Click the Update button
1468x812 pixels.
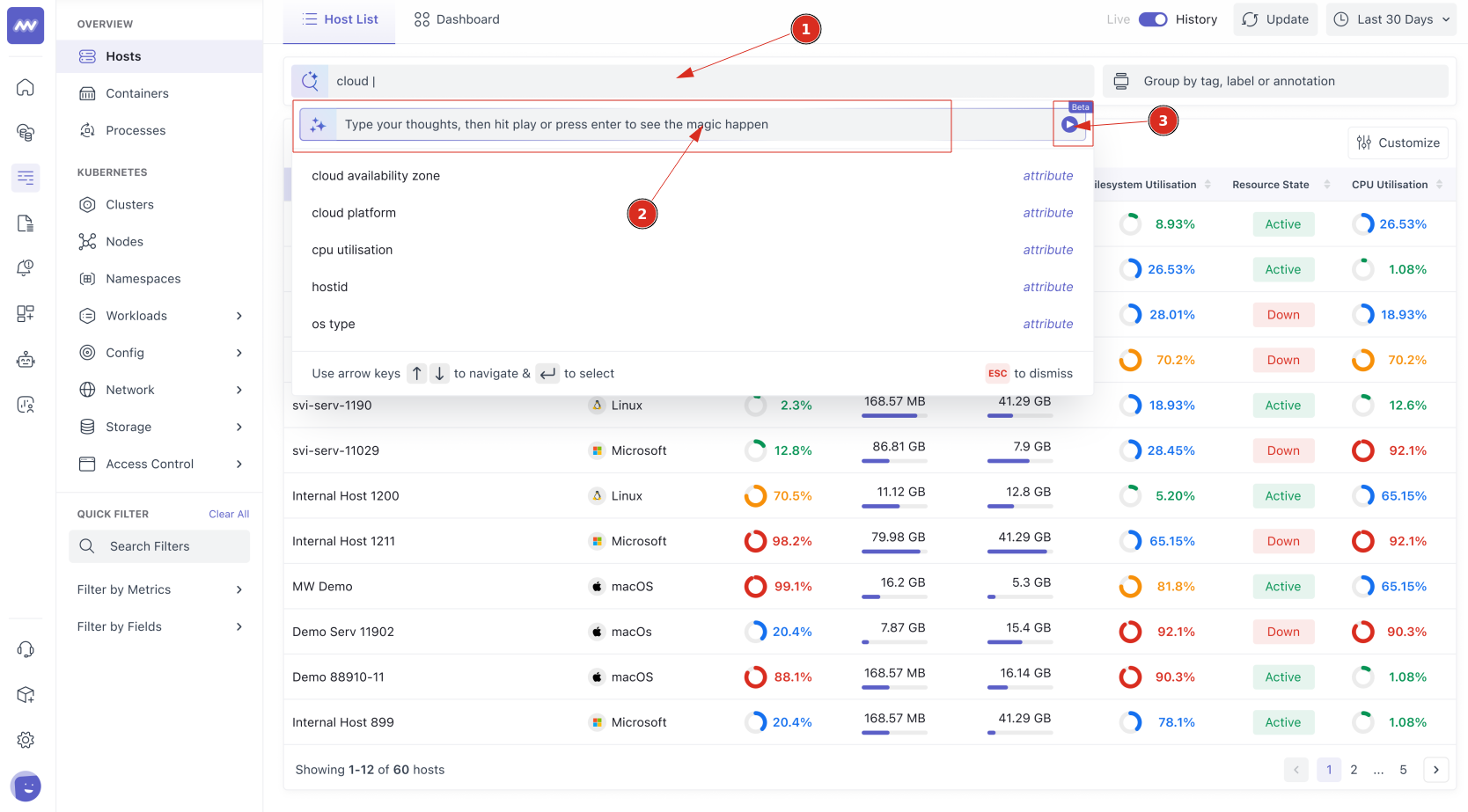tap(1275, 19)
